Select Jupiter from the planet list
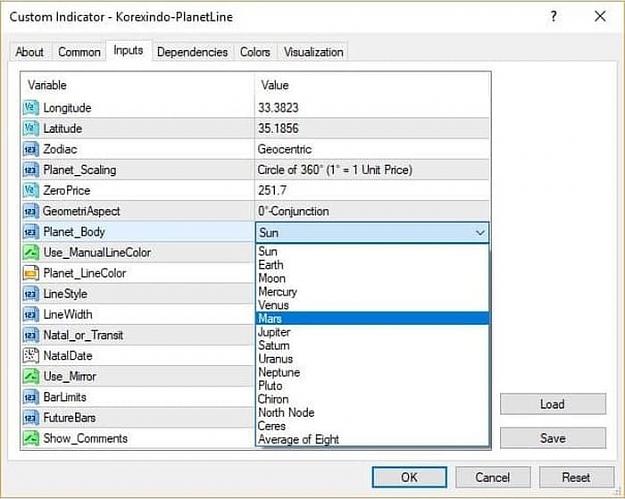Viewport: 625px width, 499px height. tap(372, 332)
